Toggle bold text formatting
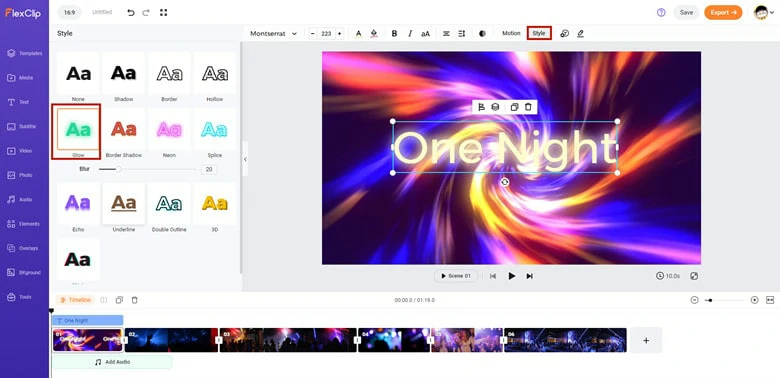 (394, 34)
